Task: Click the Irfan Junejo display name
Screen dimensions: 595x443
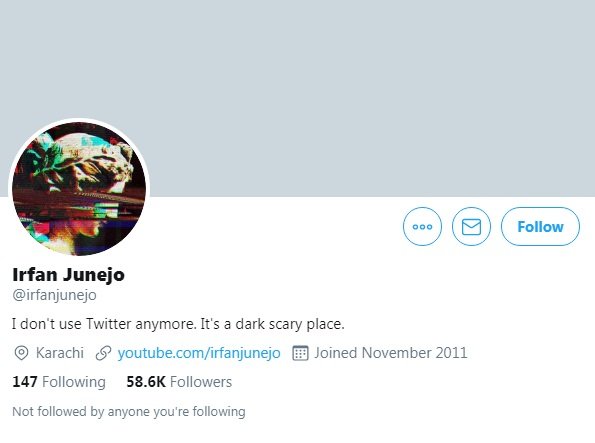Action: tap(68, 275)
